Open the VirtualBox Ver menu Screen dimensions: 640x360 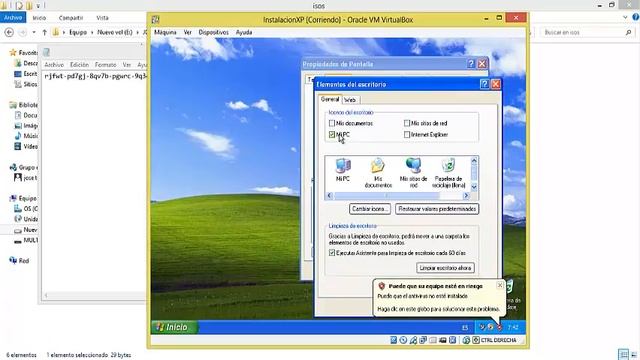pos(187,32)
